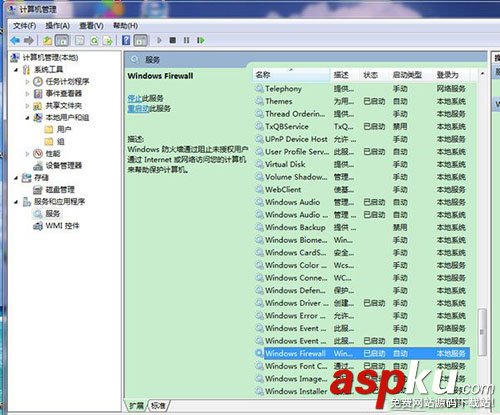500x415 pixels.
Task: Switch to the 扩展 tab
Action: click(137, 406)
